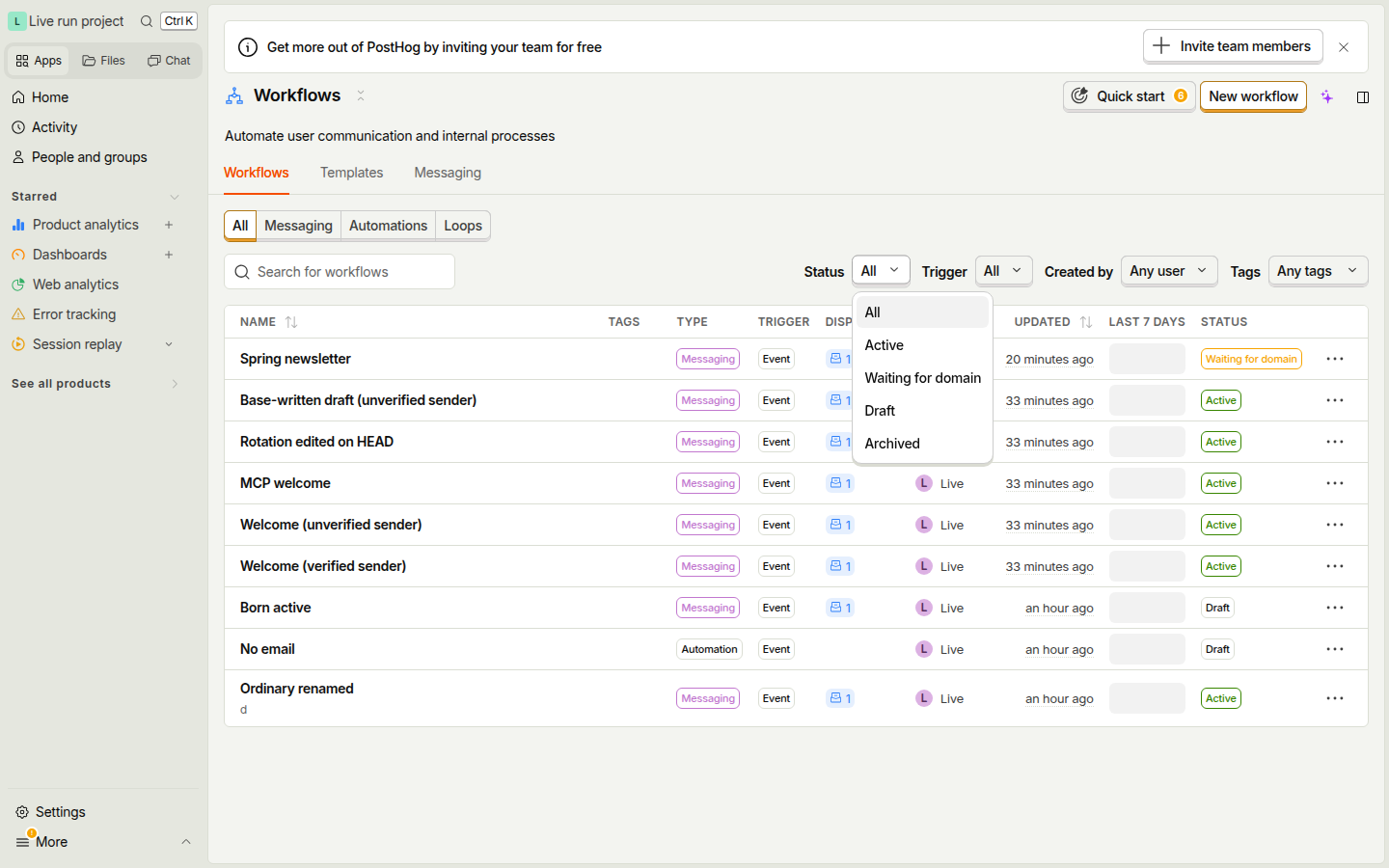Image resolution: width=1389 pixels, height=868 pixels.
Task: Filter workflows by Loops segment
Action: pos(463,226)
